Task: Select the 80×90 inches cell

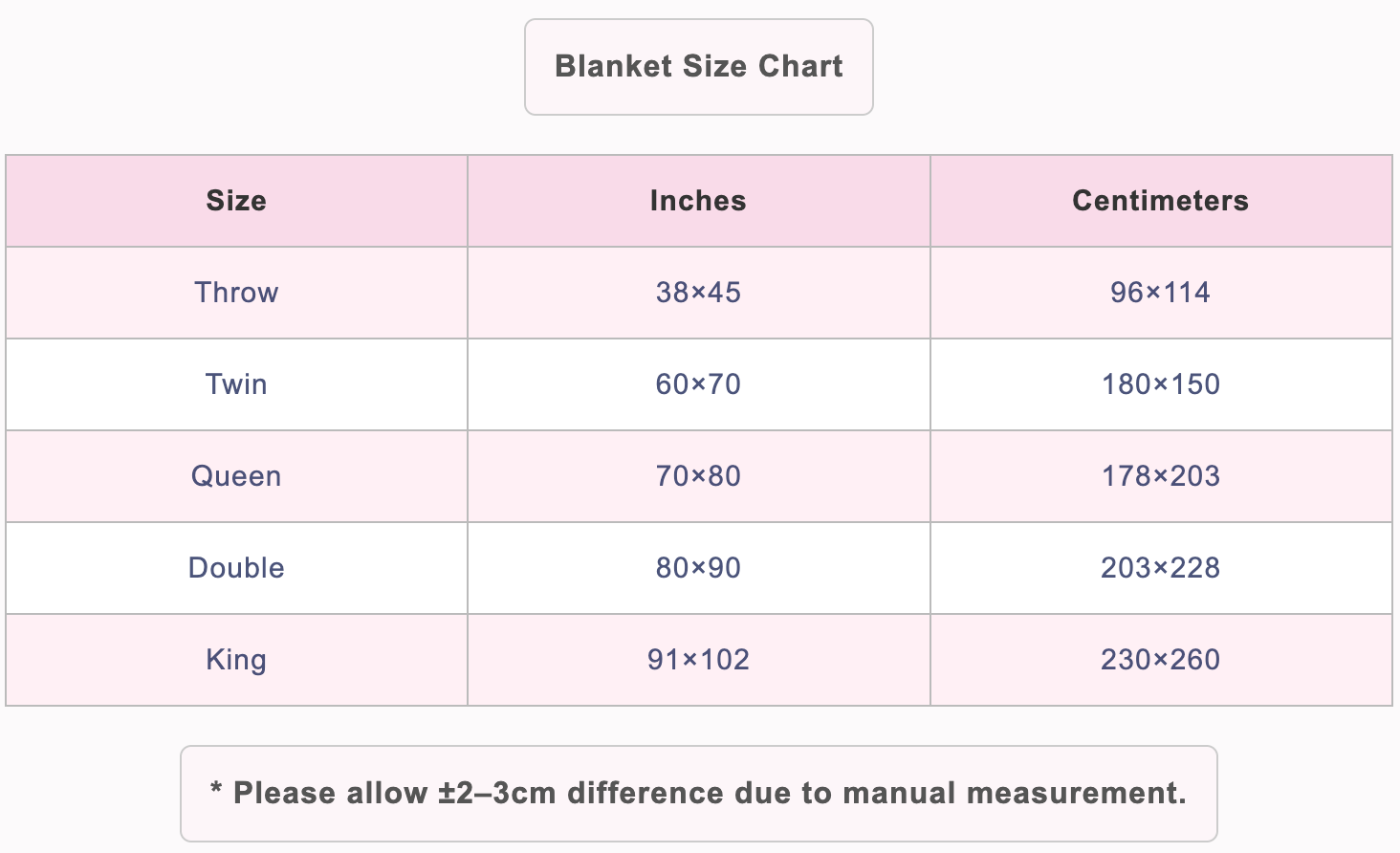Action: coord(699,568)
